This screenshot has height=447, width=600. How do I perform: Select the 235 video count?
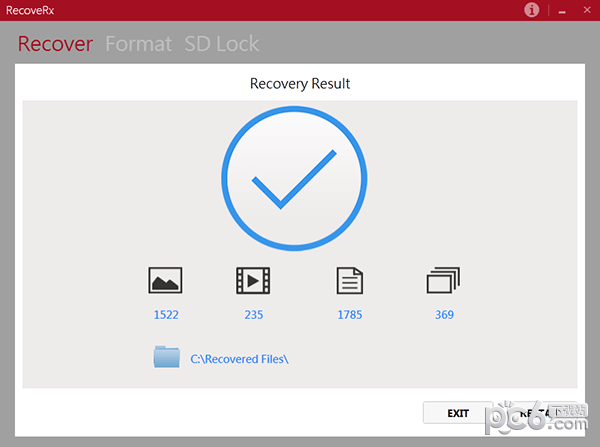(254, 315)
